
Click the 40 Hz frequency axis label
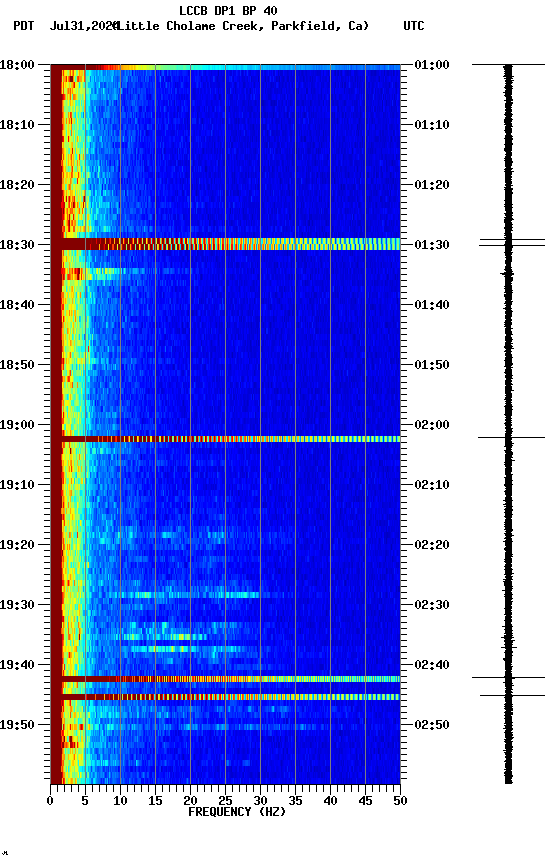point(330,801)
